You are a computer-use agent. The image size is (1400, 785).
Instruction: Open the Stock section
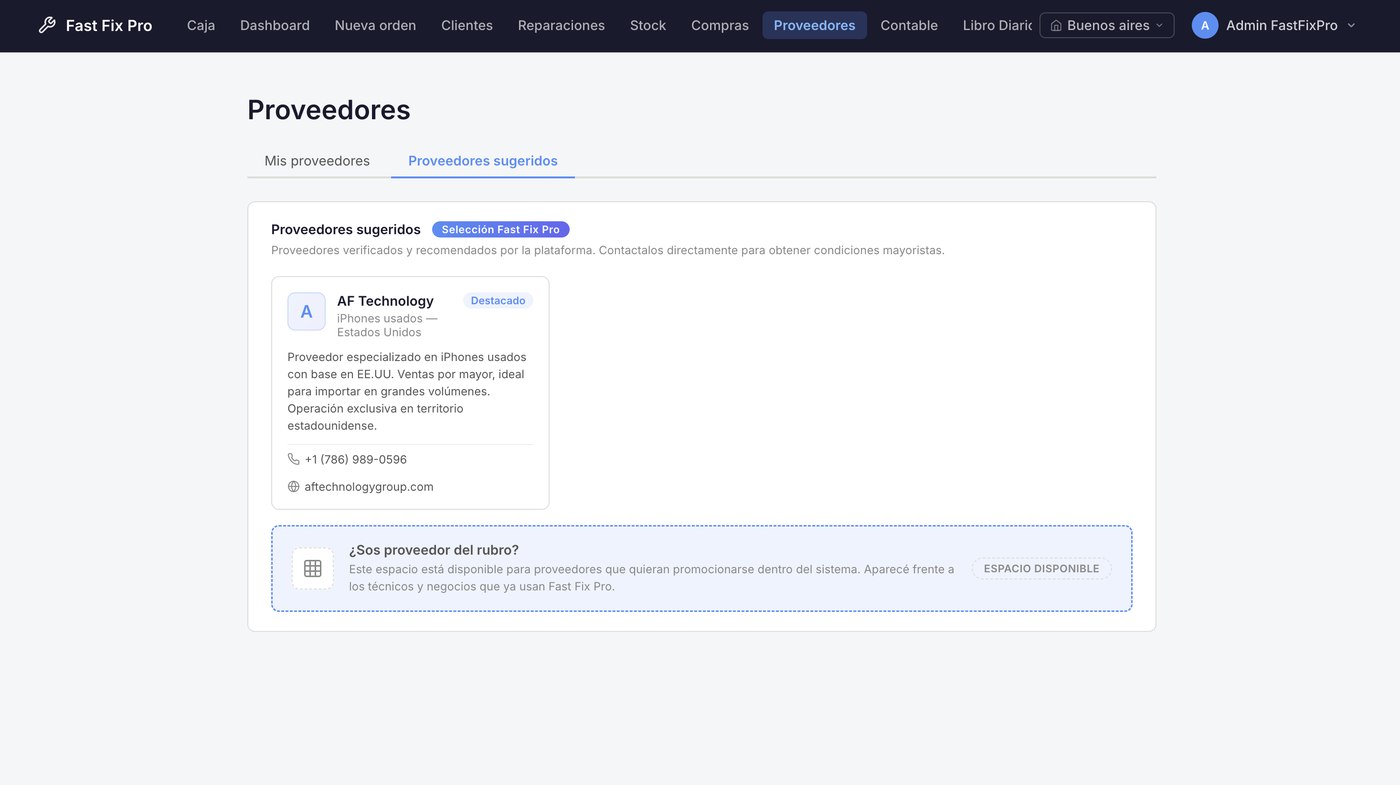(648, 25)
